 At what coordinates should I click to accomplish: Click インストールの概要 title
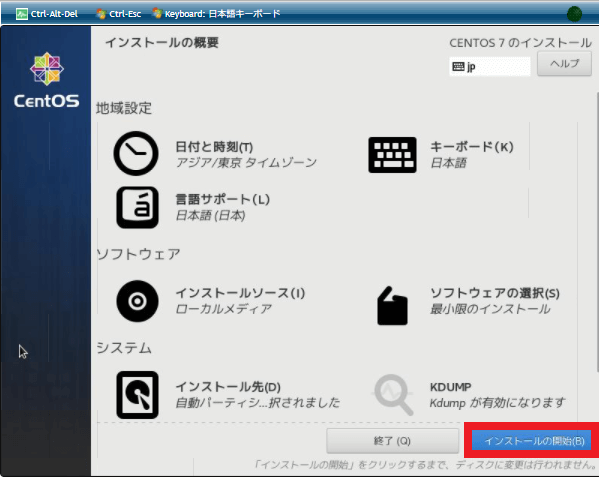(x=162, y=42)
